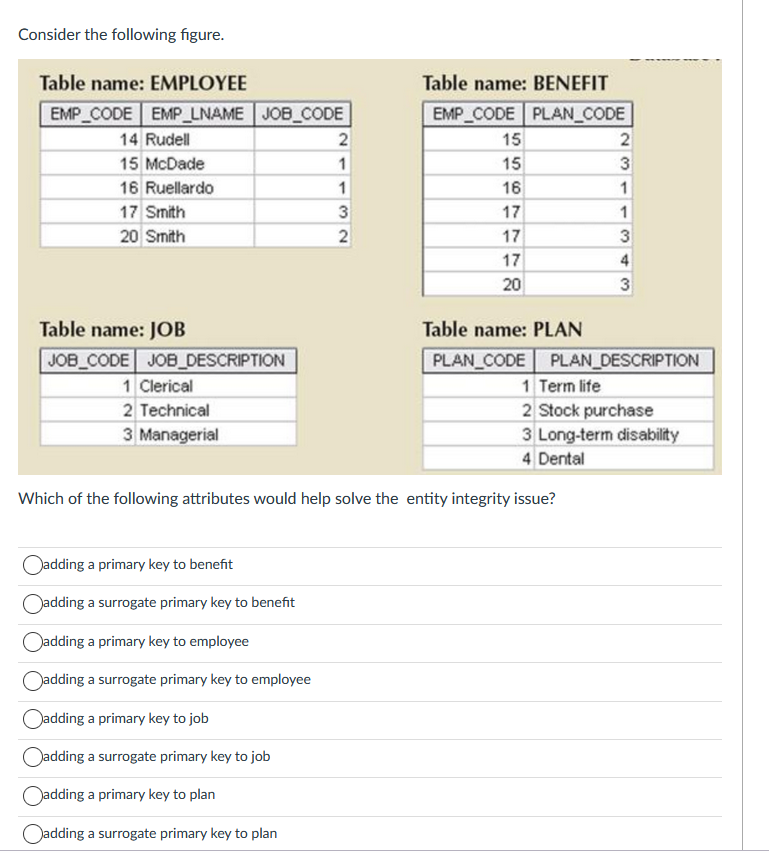Screen dimensions: 769x853
Task: Click the 'Managerial' cell in JOB table
Action: (x=182, y=434)
